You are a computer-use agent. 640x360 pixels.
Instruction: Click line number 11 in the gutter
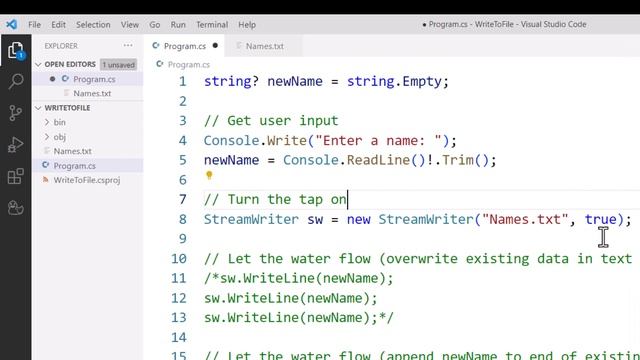(x=179, y=278)
